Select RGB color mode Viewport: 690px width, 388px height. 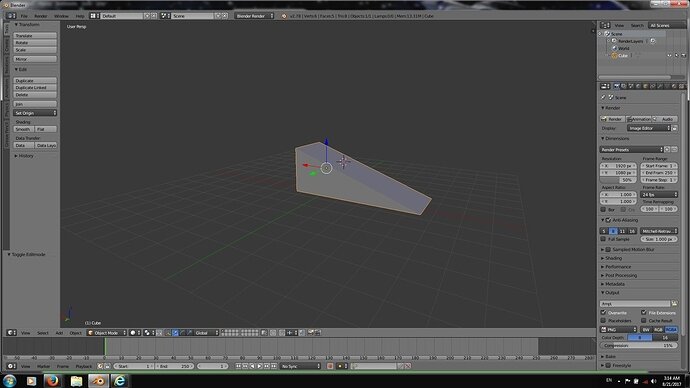(658, 329)
